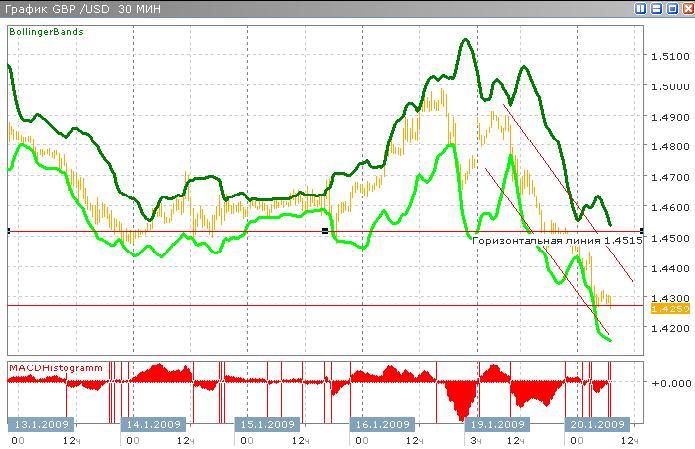Image resolution: width=695 pixels, height=449 pixels.
Task: Click the left handle of horizontal line
Action: [8, 231]
